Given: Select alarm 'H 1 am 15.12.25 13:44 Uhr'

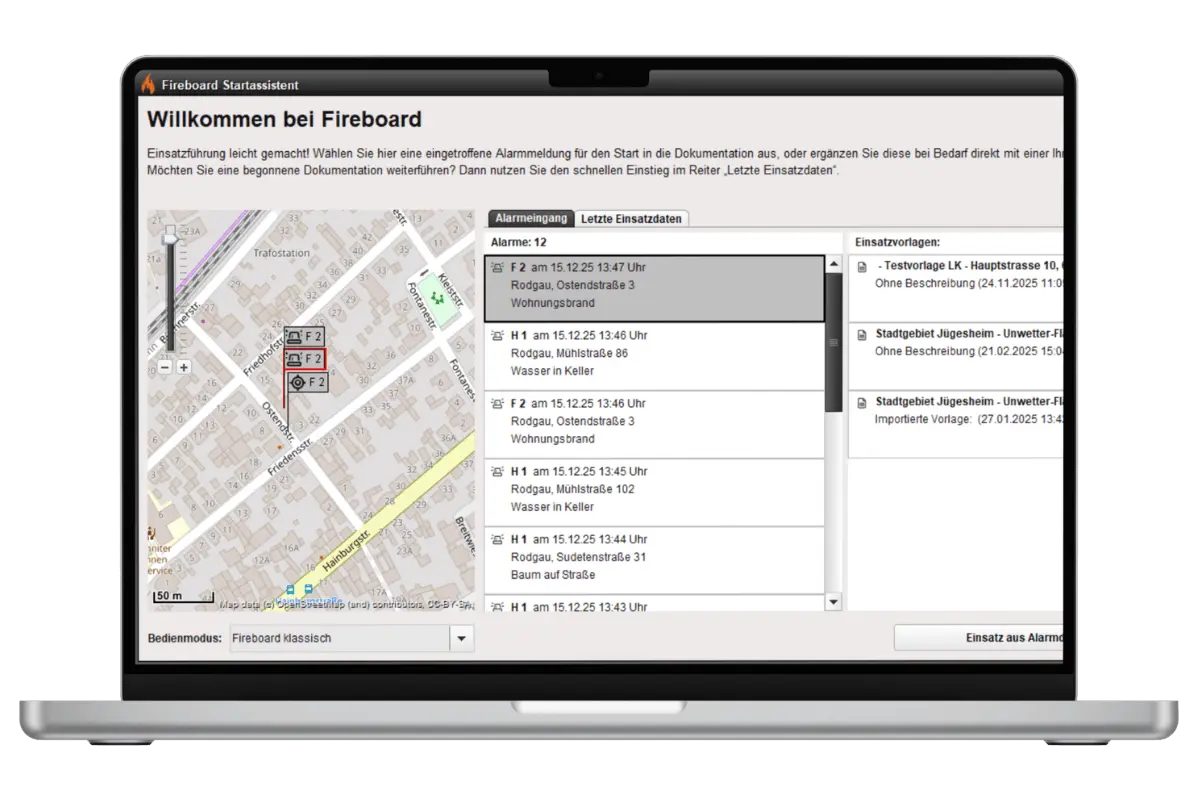Looking at the screenshot, I should click(x=655, y=560).
